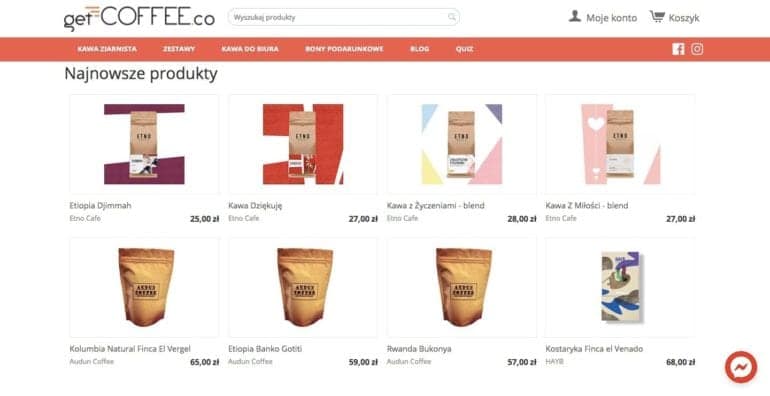Open the Kawa Dziękuję product title
This screenshot has width=770, height=396.
coord(255,205)
